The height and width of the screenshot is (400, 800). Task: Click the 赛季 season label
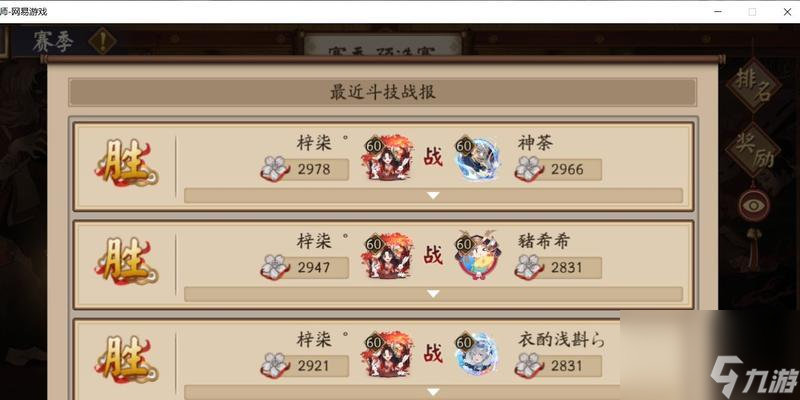coord(53,42)
